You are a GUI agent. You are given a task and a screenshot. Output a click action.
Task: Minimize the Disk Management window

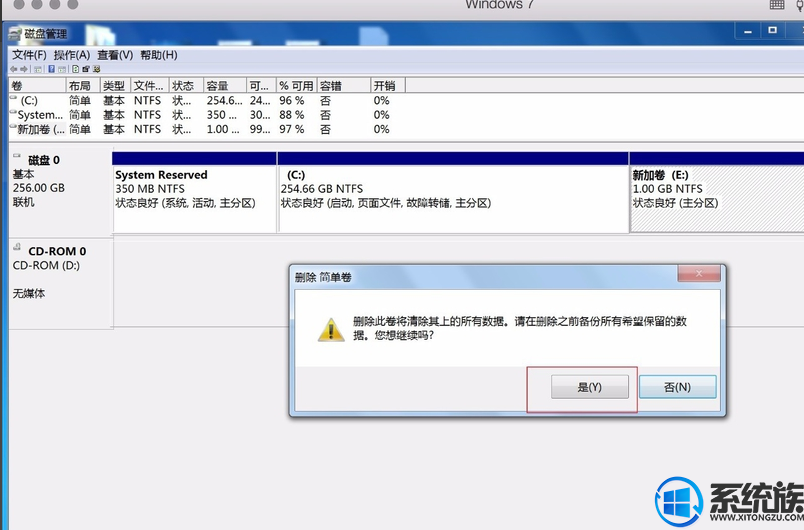pos(748,32)
